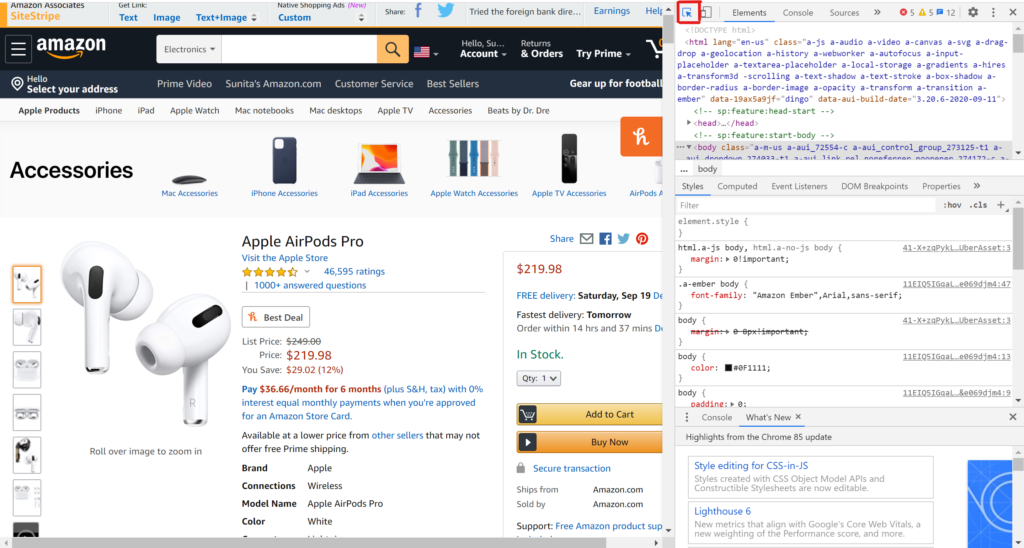Click the Add to Cart button

pyautogui.click(x=590, y=414)
